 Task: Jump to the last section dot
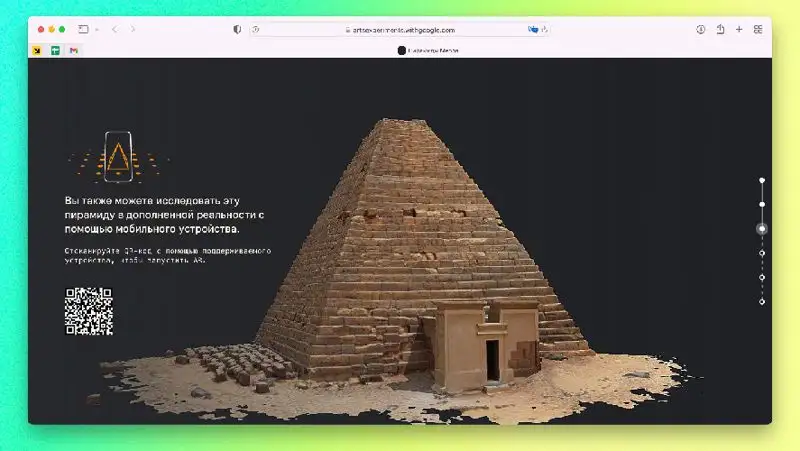point(762,301)
